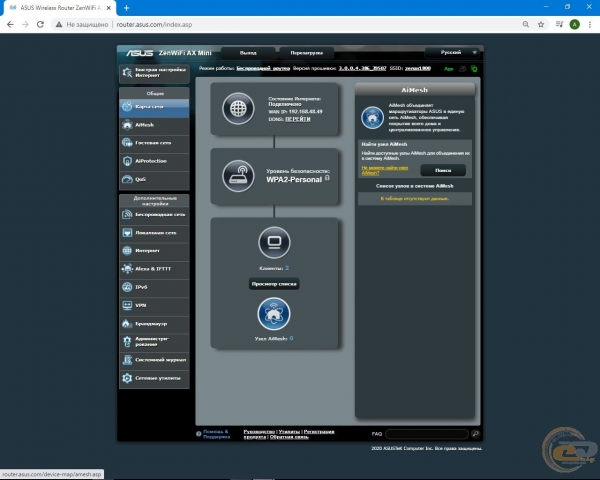Open the browser zoom magnifier icon
The image size is (600, 480).
(x=526, y=24)
